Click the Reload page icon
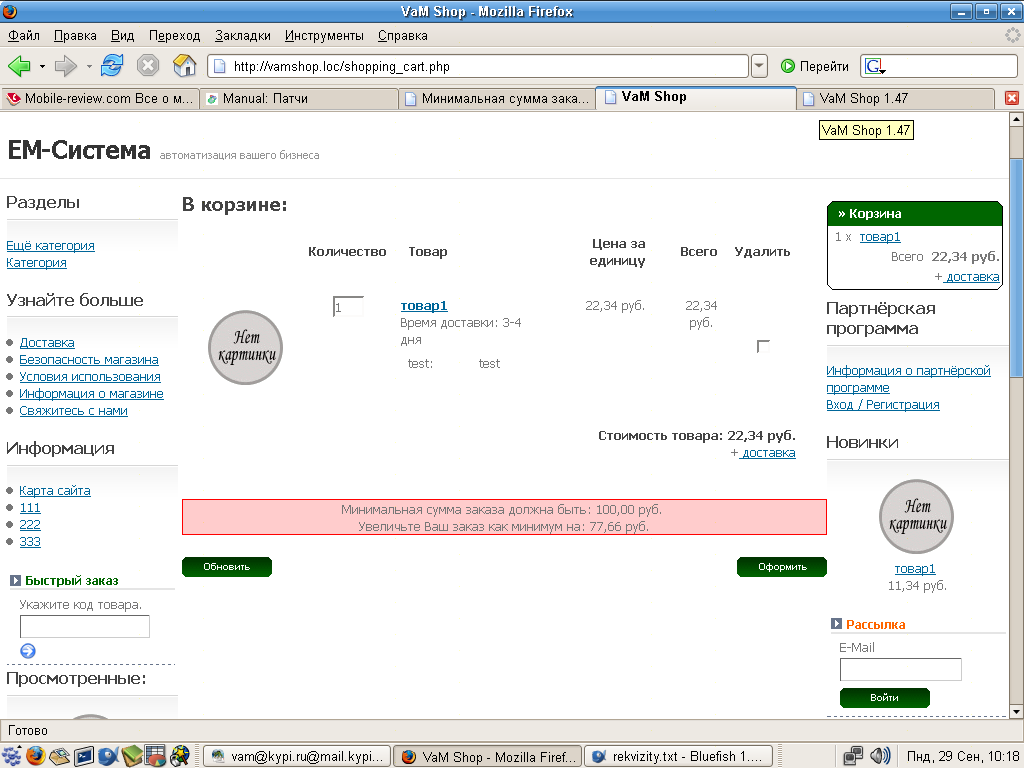 (112, 66)
